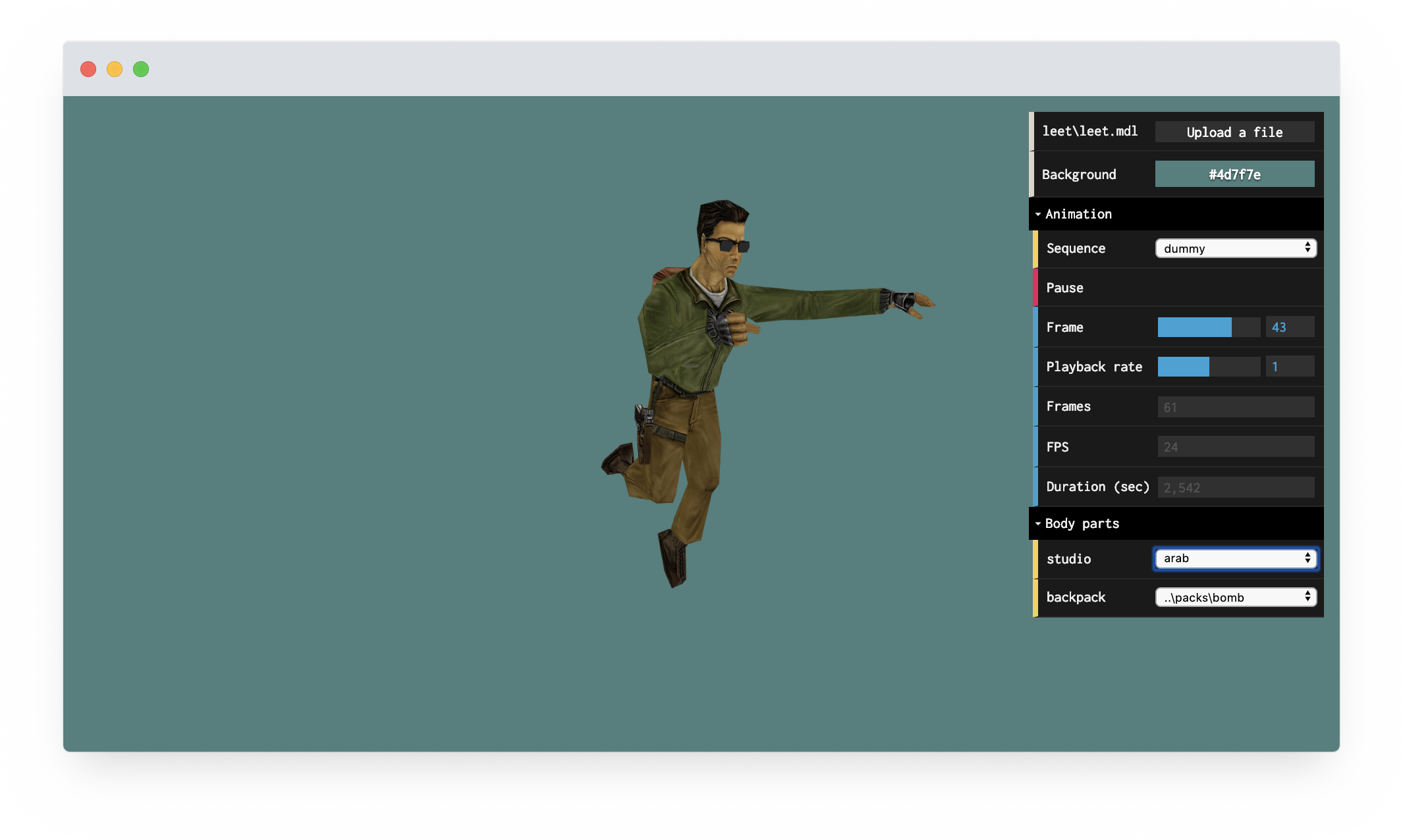Open the backpack dropdown showing packs\bomb

coord(1235,597)
